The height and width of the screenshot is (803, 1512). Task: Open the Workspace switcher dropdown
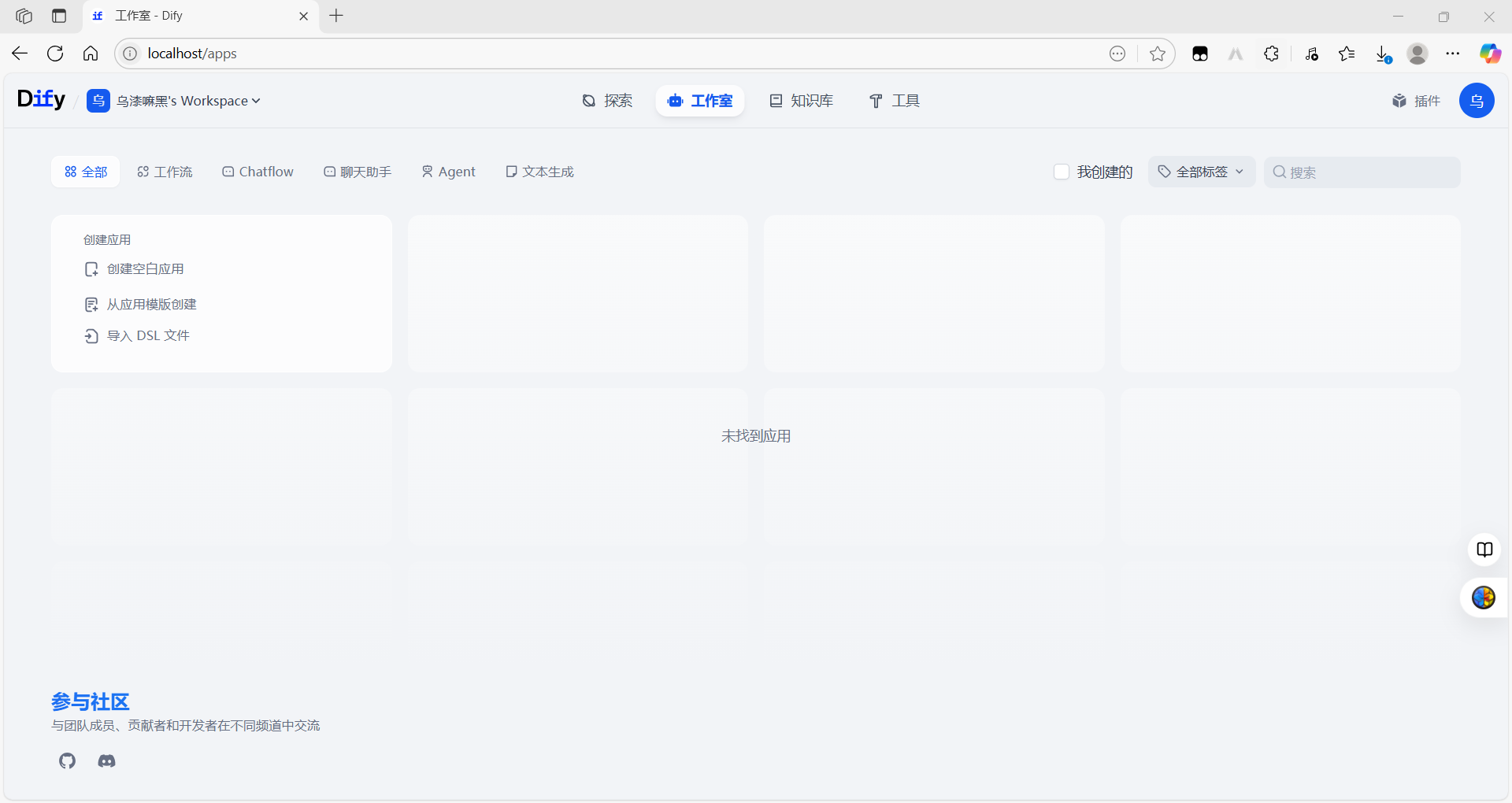click(x=187, y=101)
